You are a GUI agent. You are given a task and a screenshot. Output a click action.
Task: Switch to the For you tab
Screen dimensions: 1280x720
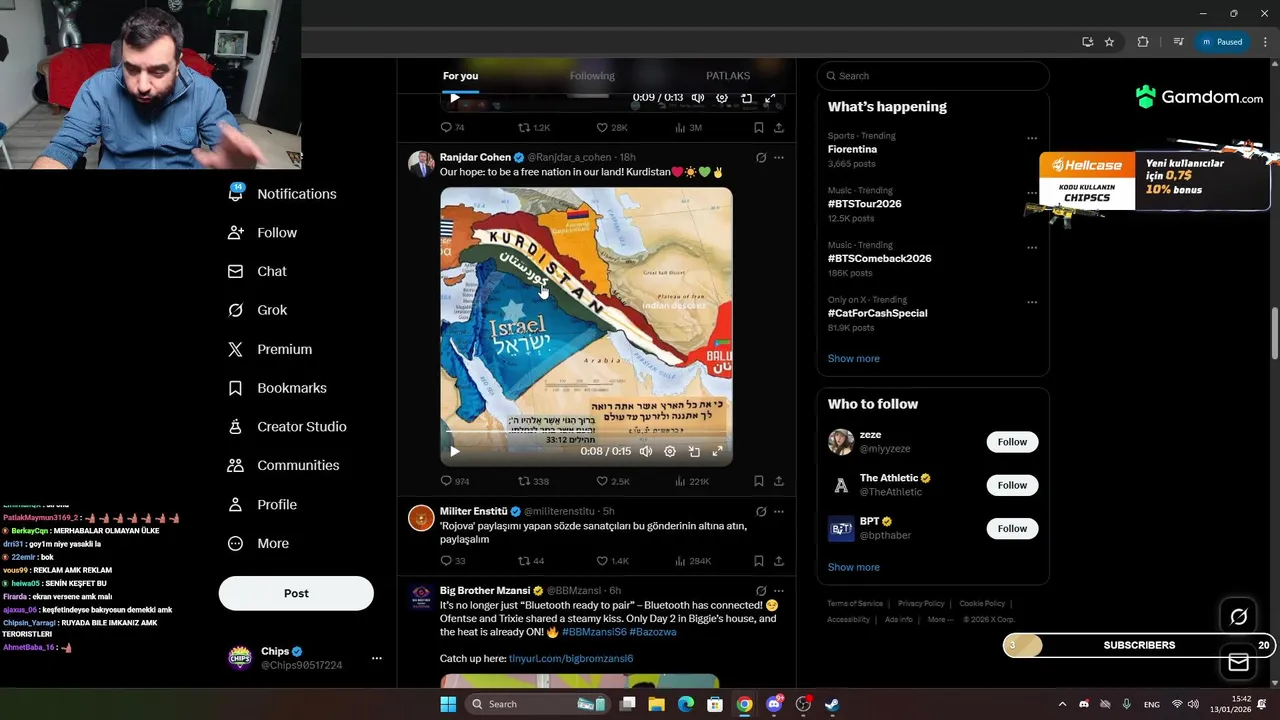(461, 76)
